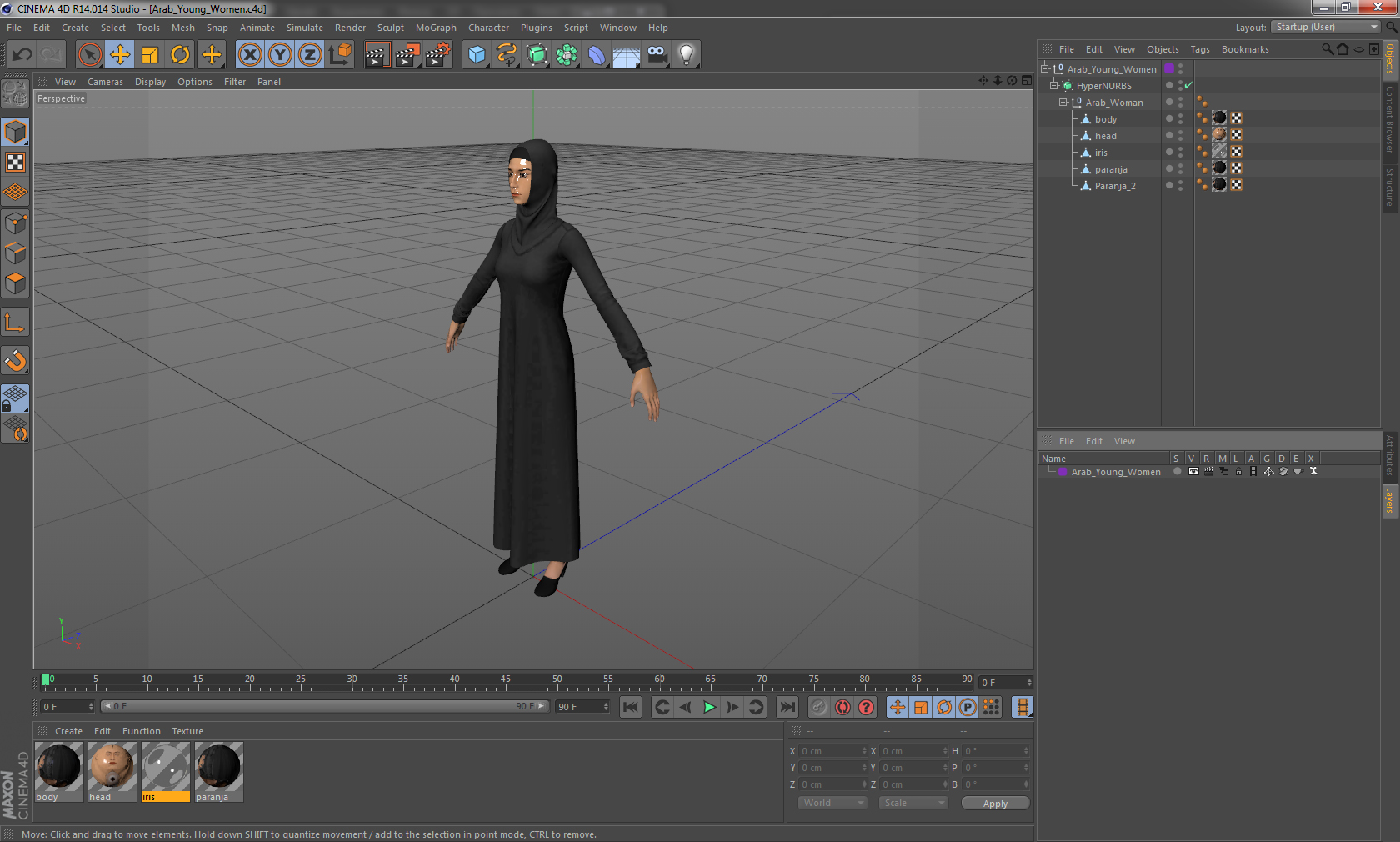This screenshot has height=842, width=1400.
Task: Open material manager Texture menu
Action: pyautogui.click(x=187, y=731)
